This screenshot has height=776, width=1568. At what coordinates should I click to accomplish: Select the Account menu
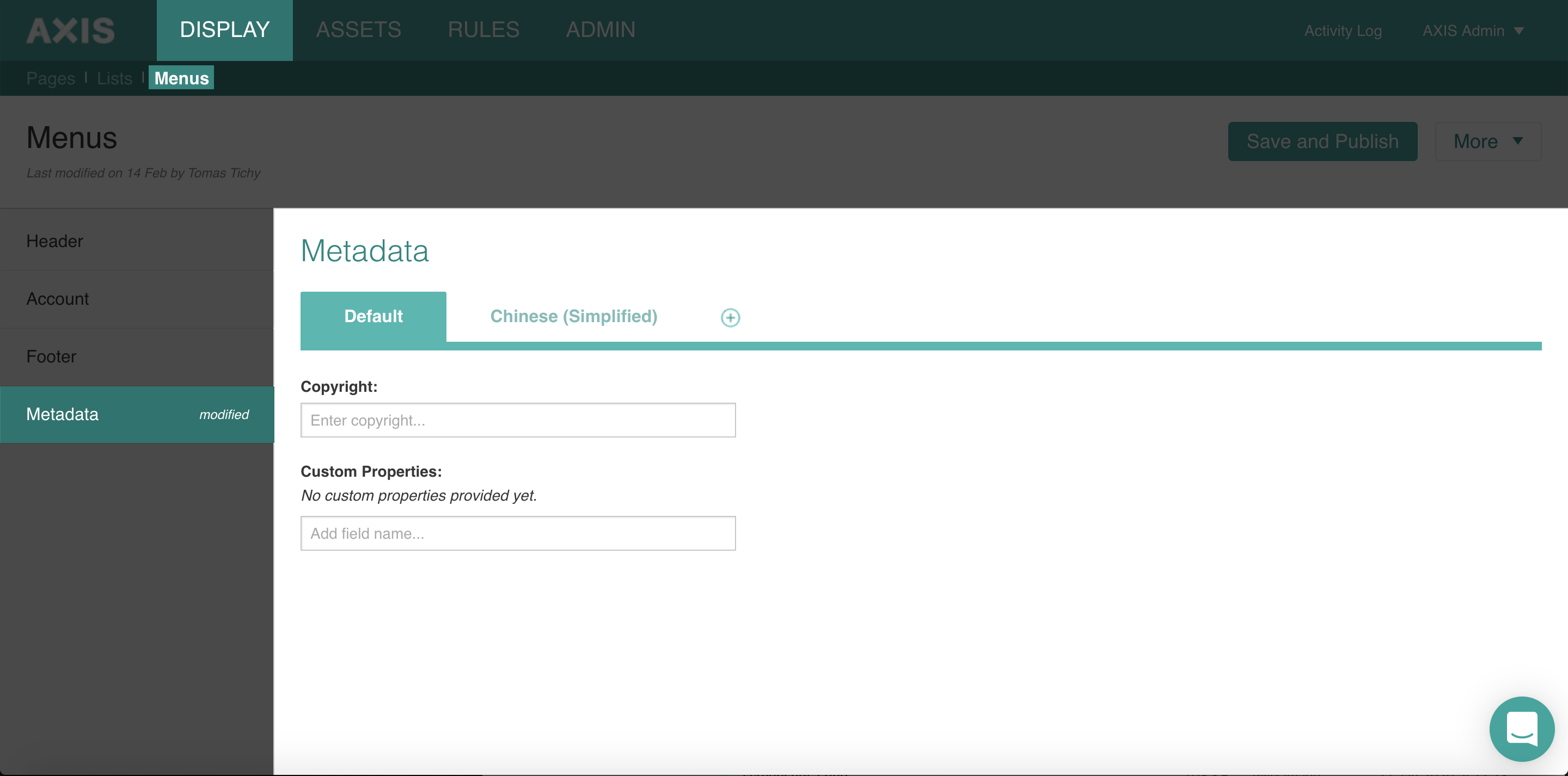(137, 299)
